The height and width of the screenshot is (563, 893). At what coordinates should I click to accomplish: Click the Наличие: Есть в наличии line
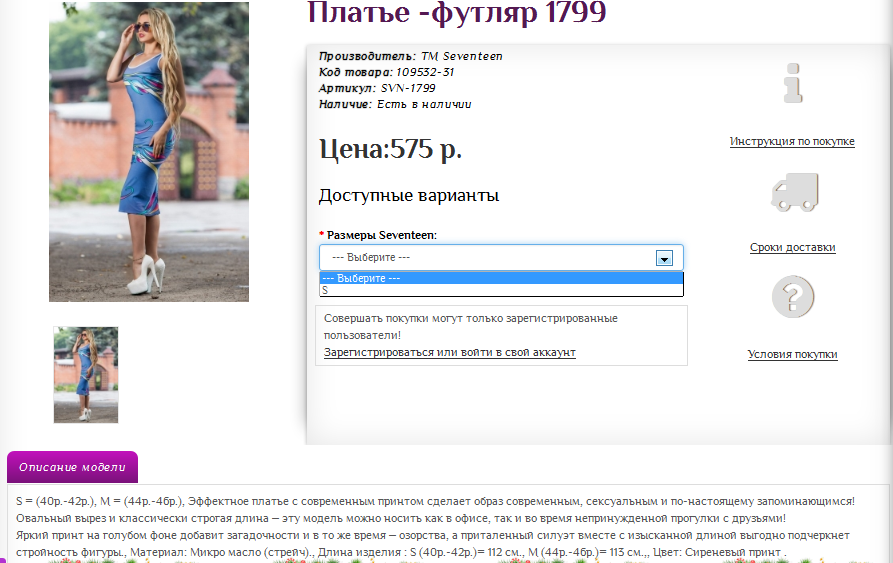(395, 104)
